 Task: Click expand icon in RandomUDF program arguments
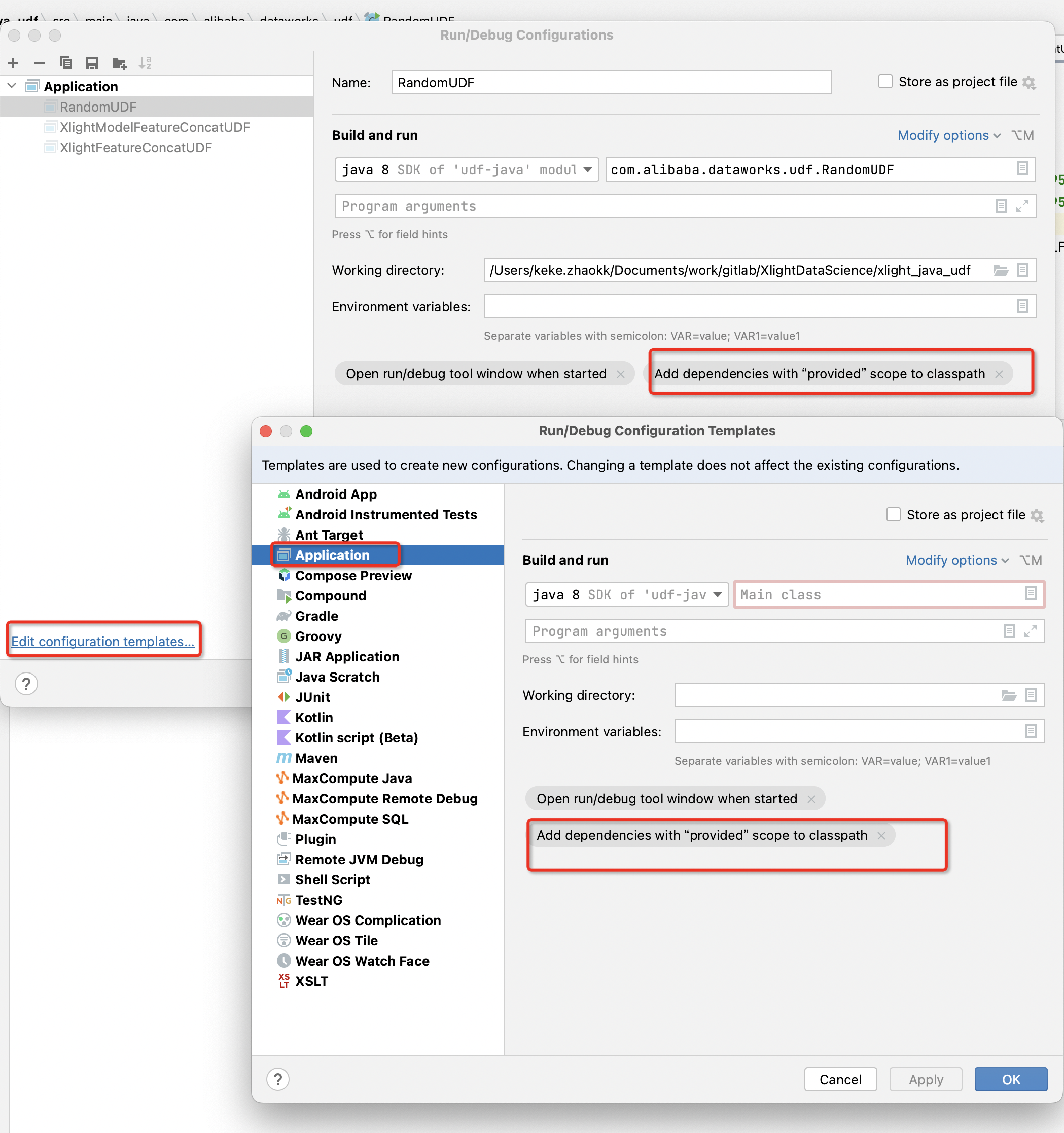[x=1022, y=206]
